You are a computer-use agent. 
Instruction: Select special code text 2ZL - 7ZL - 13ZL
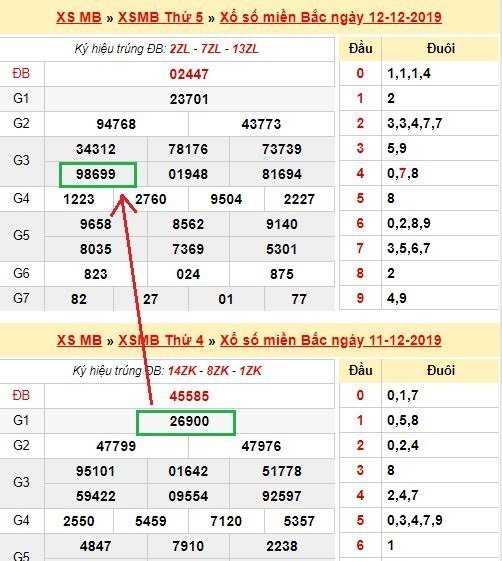214,49
